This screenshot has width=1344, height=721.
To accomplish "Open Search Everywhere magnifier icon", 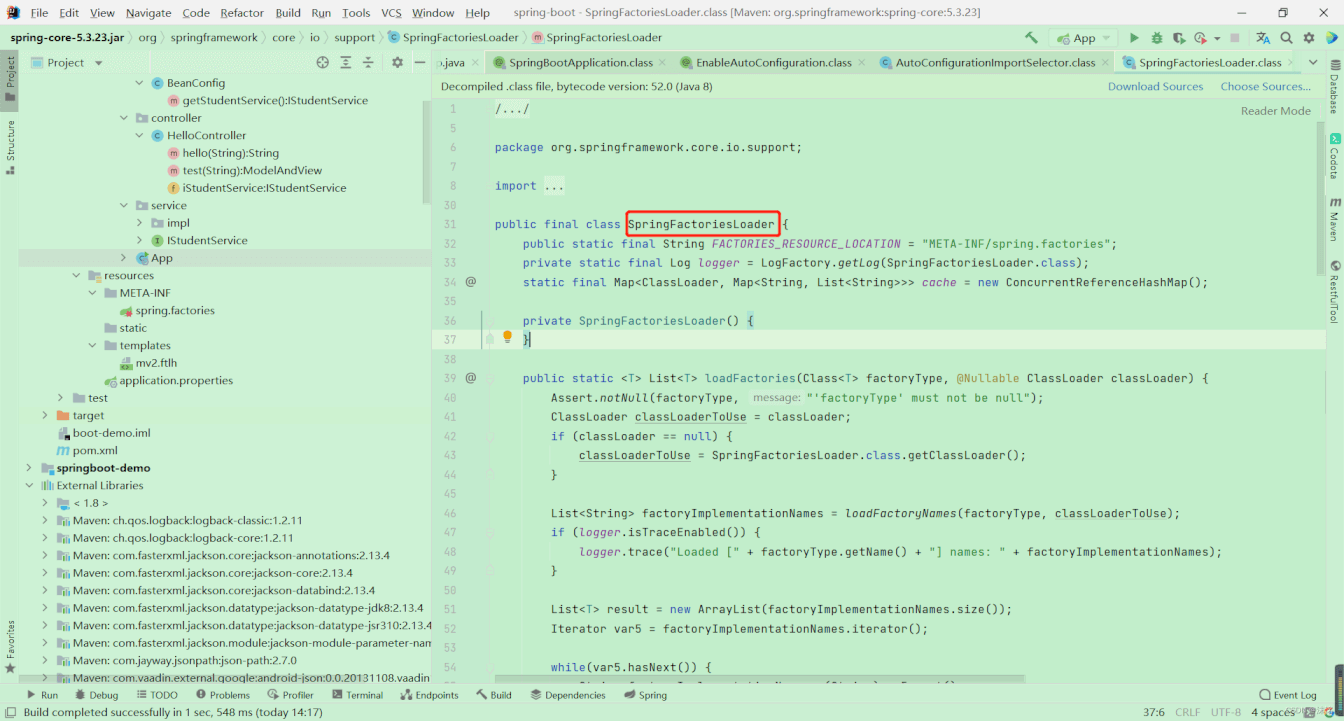I will tap(1287, 38).
